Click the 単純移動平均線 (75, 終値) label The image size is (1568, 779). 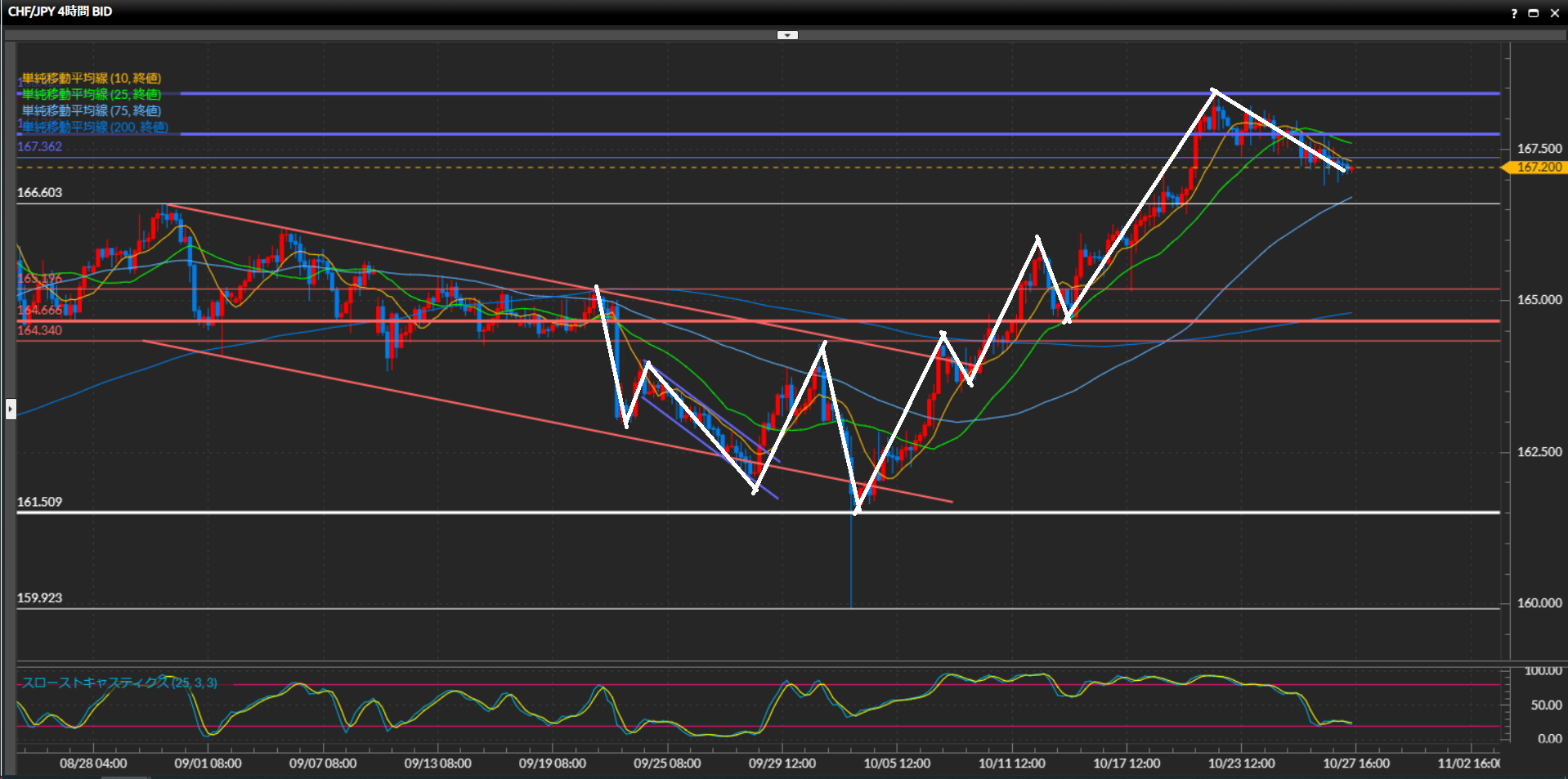coord(91,111)
